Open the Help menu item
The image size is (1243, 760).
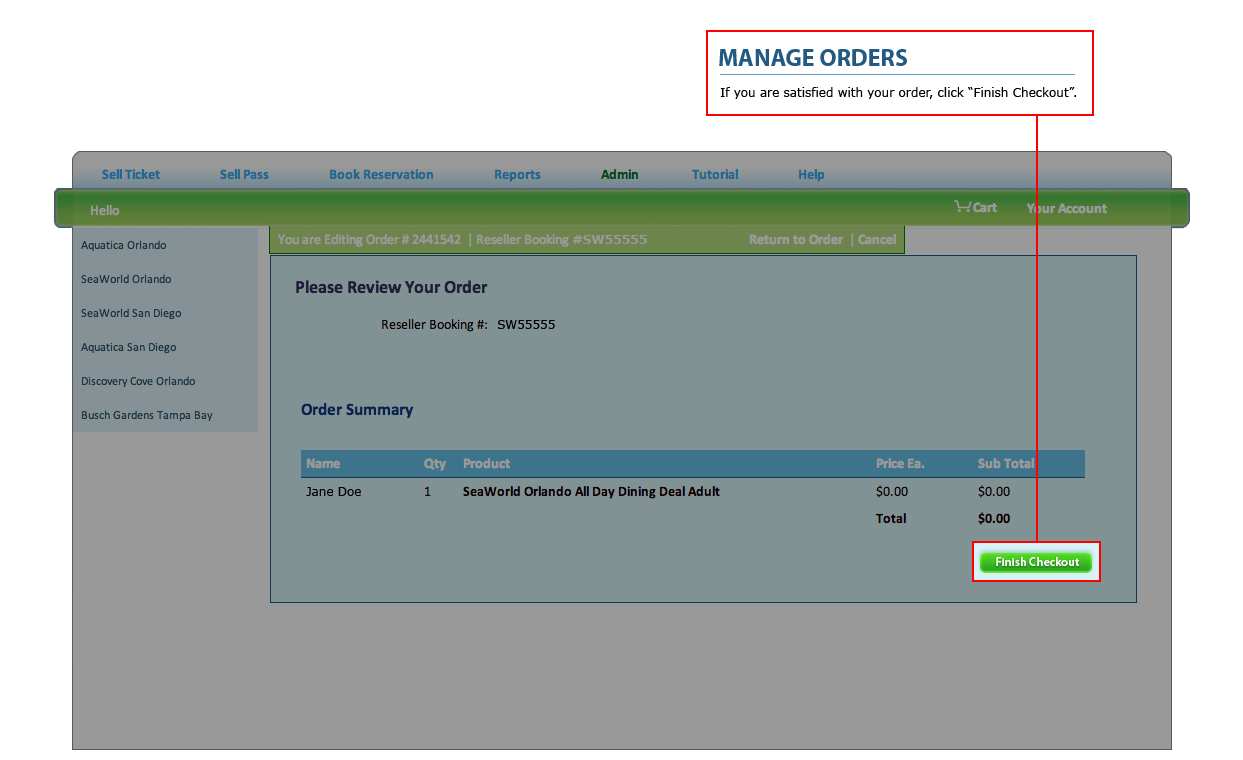(811, 174)
